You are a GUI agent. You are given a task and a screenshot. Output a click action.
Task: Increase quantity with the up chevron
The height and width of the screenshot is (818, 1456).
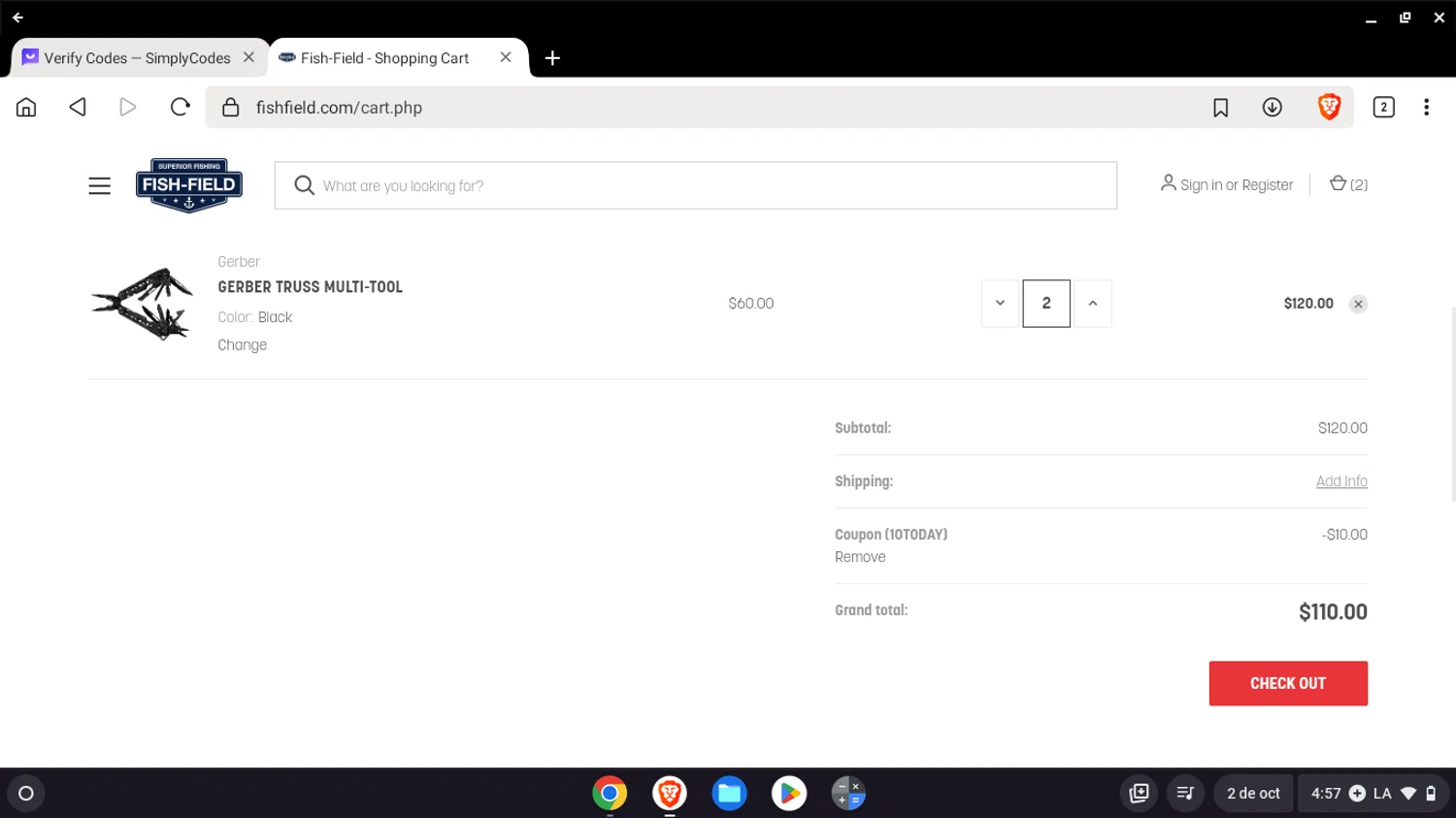(1092, 304)
